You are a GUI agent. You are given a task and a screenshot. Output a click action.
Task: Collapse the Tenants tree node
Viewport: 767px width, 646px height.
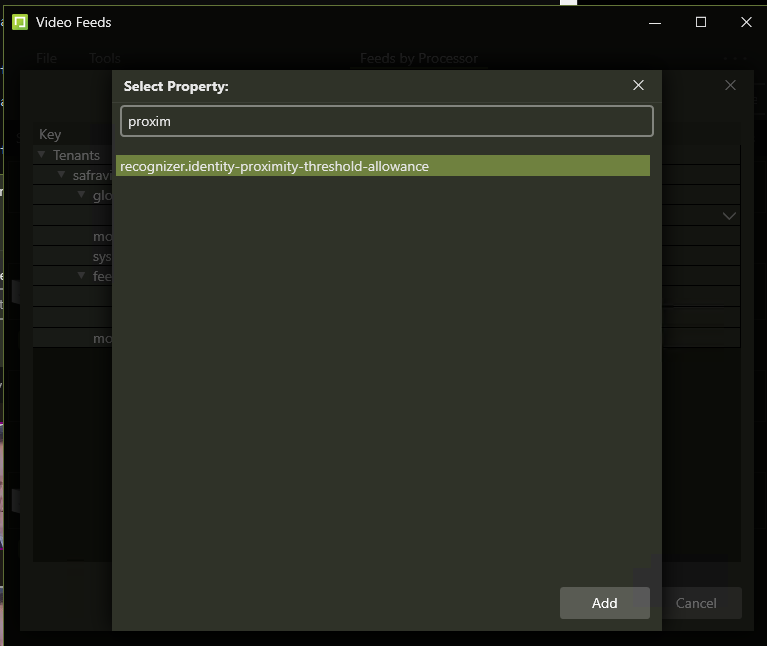tap(42, 155)
